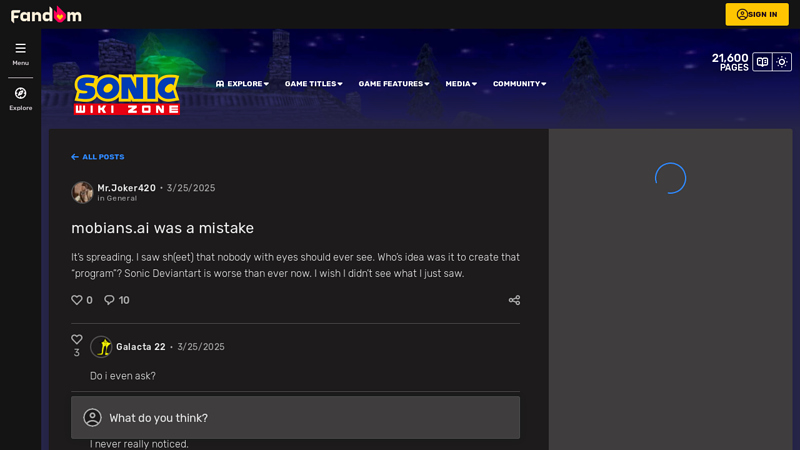Open Galacta 22's avatar
This screenshot has height=450, width=800.
tap(101, 347)
